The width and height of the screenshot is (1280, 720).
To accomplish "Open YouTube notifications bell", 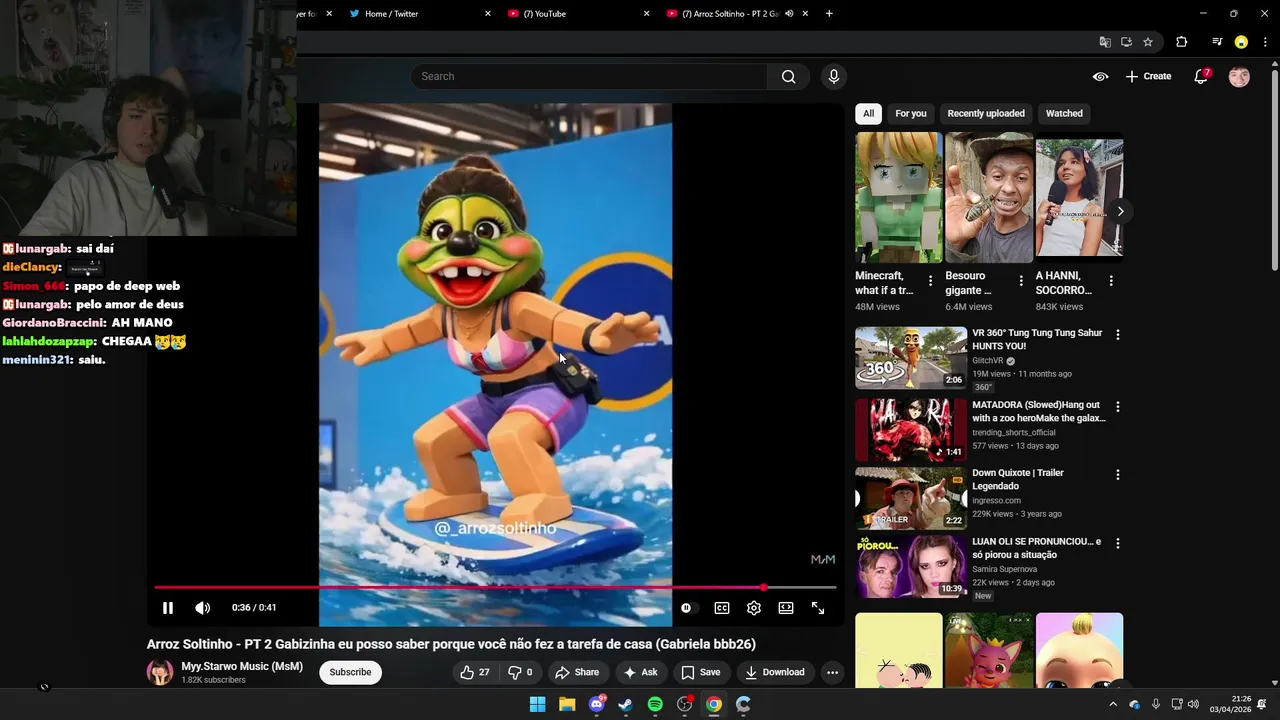I will tap(1201, 76).
